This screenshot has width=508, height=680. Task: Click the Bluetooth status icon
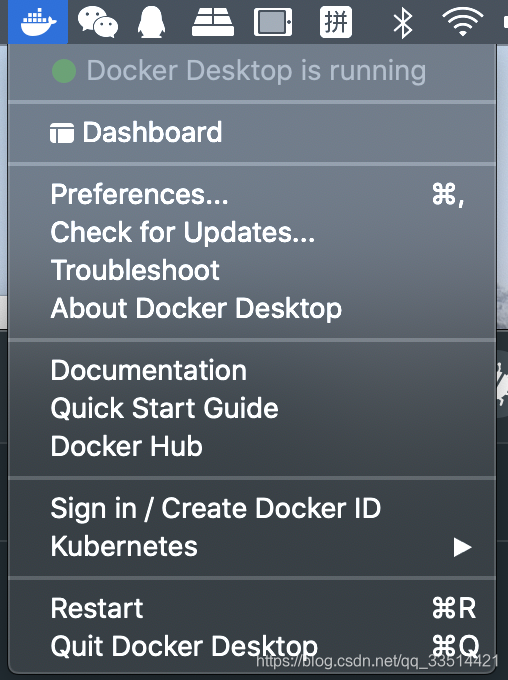pos(403,23)
